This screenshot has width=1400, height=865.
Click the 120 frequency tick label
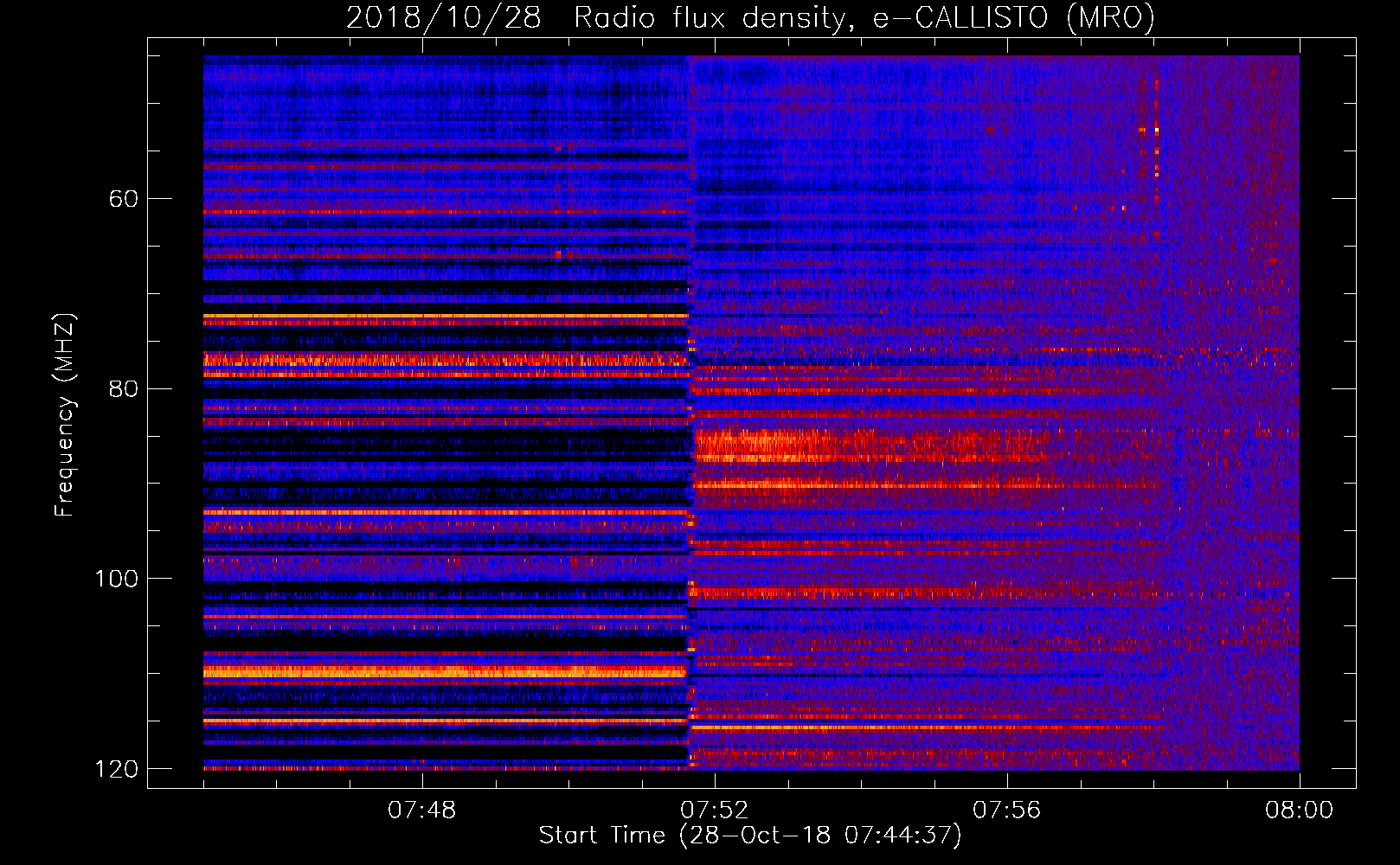tap(116, 769)
